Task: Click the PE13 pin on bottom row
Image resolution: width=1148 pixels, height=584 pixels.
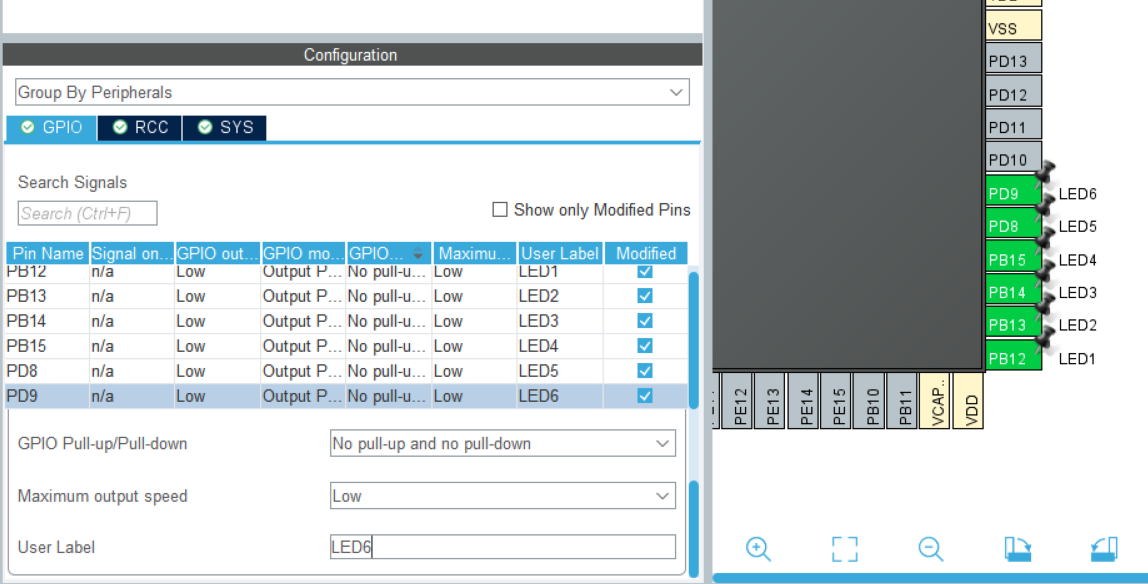Action: pyautogui.click(x=771, y=400)
